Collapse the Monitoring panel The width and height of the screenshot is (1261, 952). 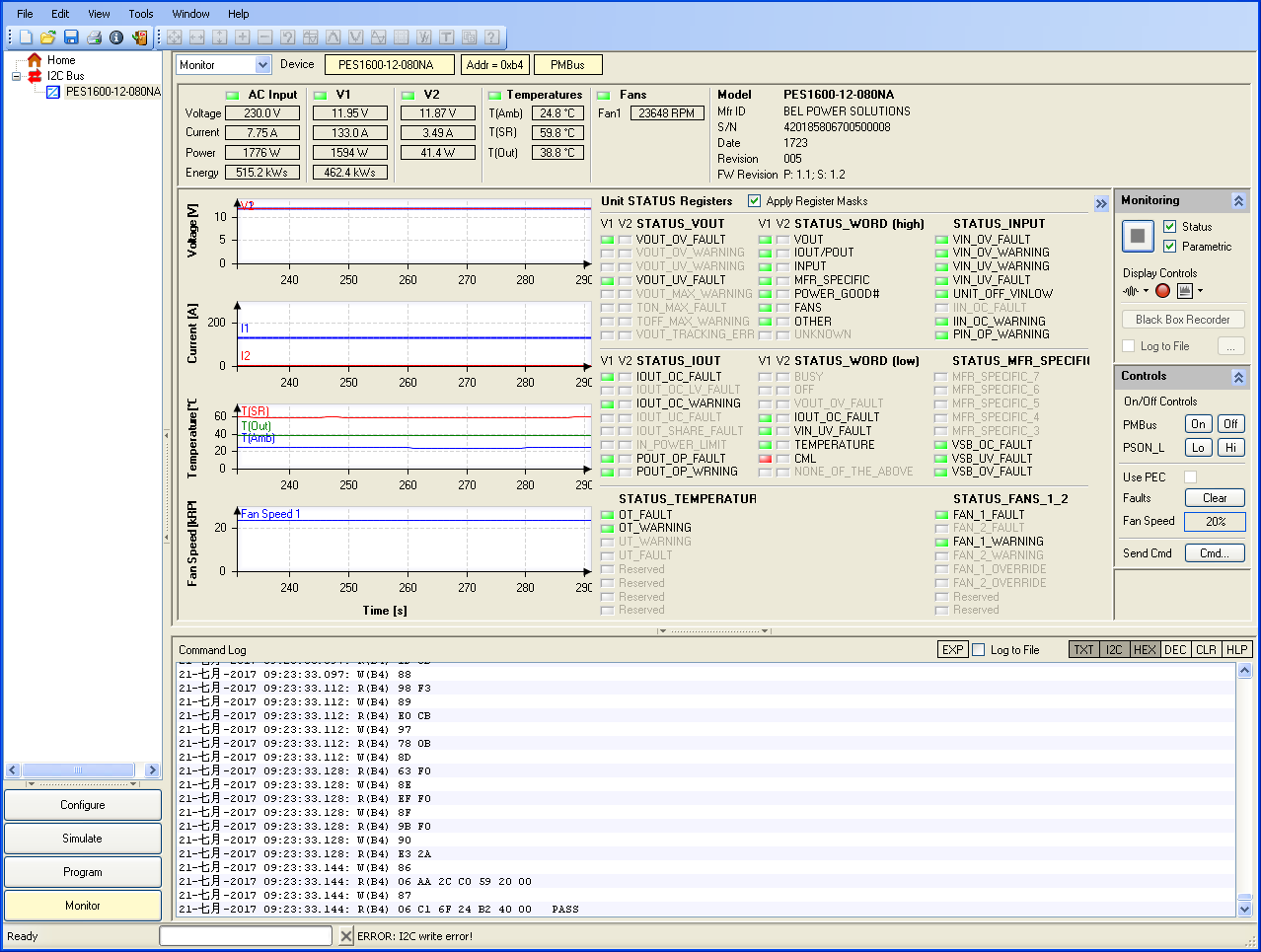coord(1238,201)
